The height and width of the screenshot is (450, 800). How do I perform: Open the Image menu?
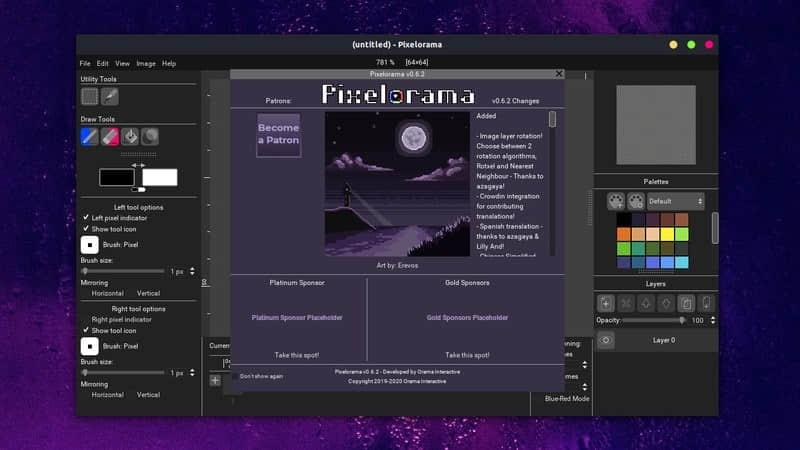pos(146,63)
